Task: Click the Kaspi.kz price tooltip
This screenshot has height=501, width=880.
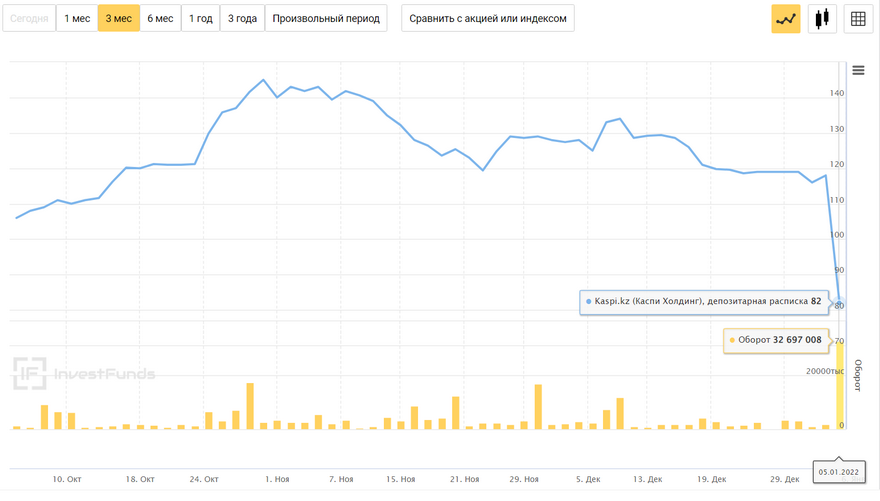Action: (x=704, y=301)
